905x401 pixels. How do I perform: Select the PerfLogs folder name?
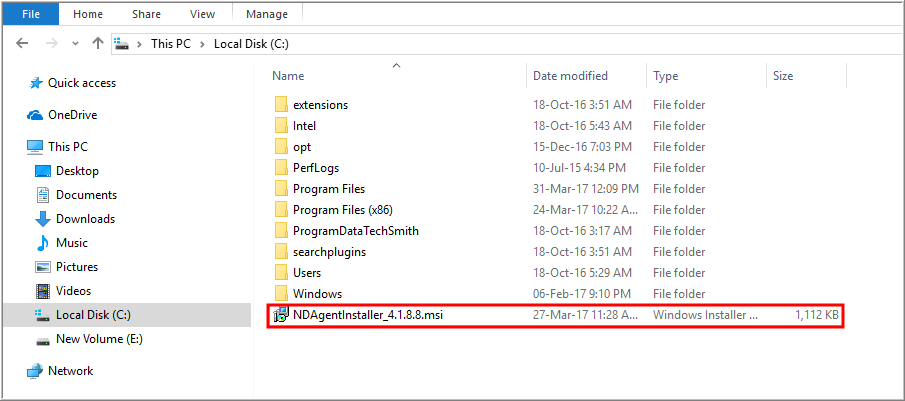(316, 168)
